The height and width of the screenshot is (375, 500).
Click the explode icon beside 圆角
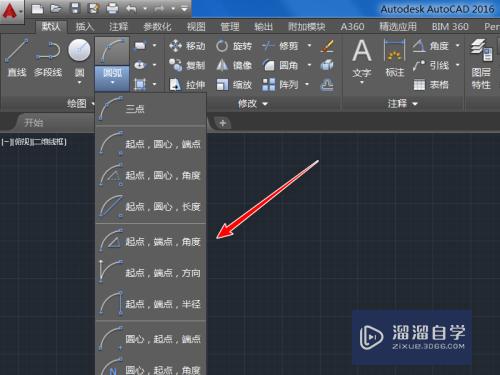(x=327, y=65)
